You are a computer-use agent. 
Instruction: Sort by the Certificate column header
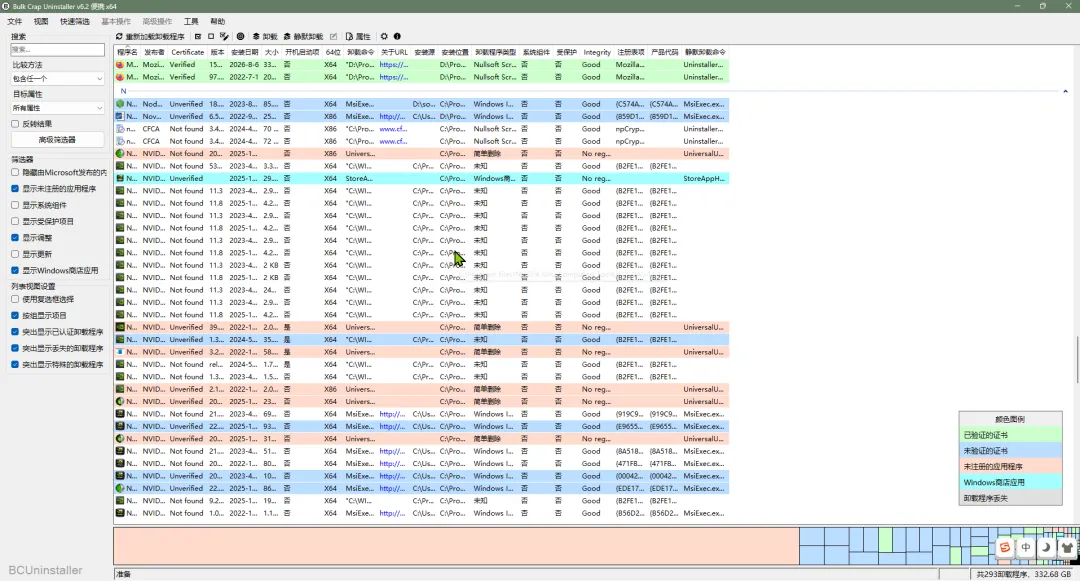coord(187,52)
